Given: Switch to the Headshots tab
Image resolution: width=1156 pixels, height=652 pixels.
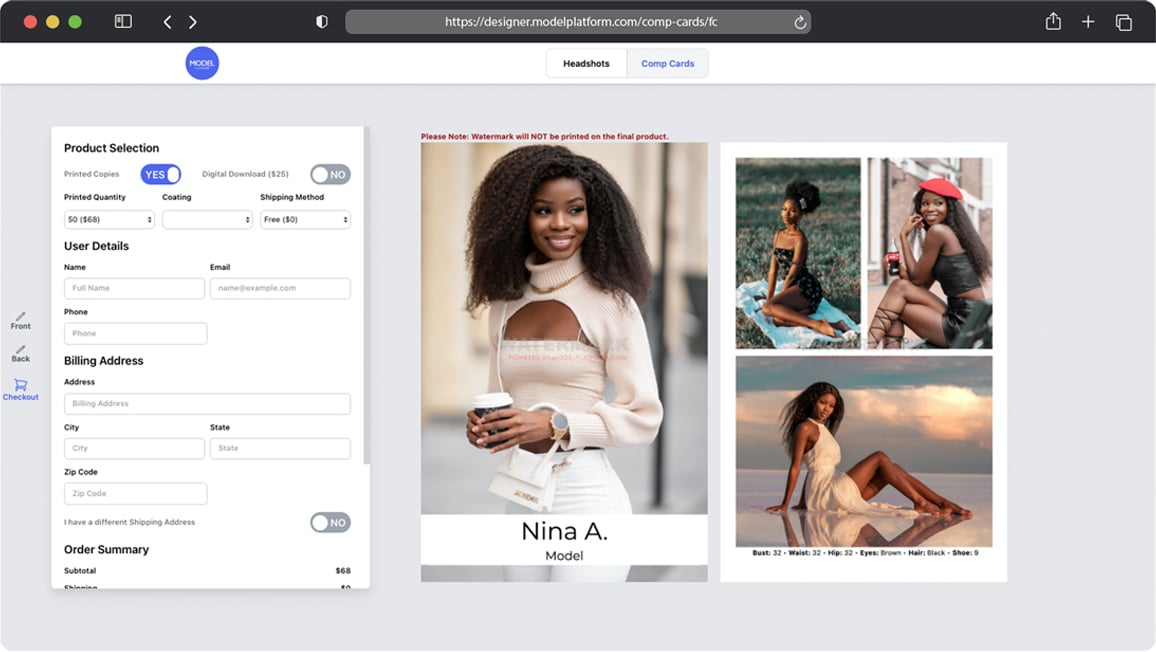Looking at the screenshot, I should [586, 63].
